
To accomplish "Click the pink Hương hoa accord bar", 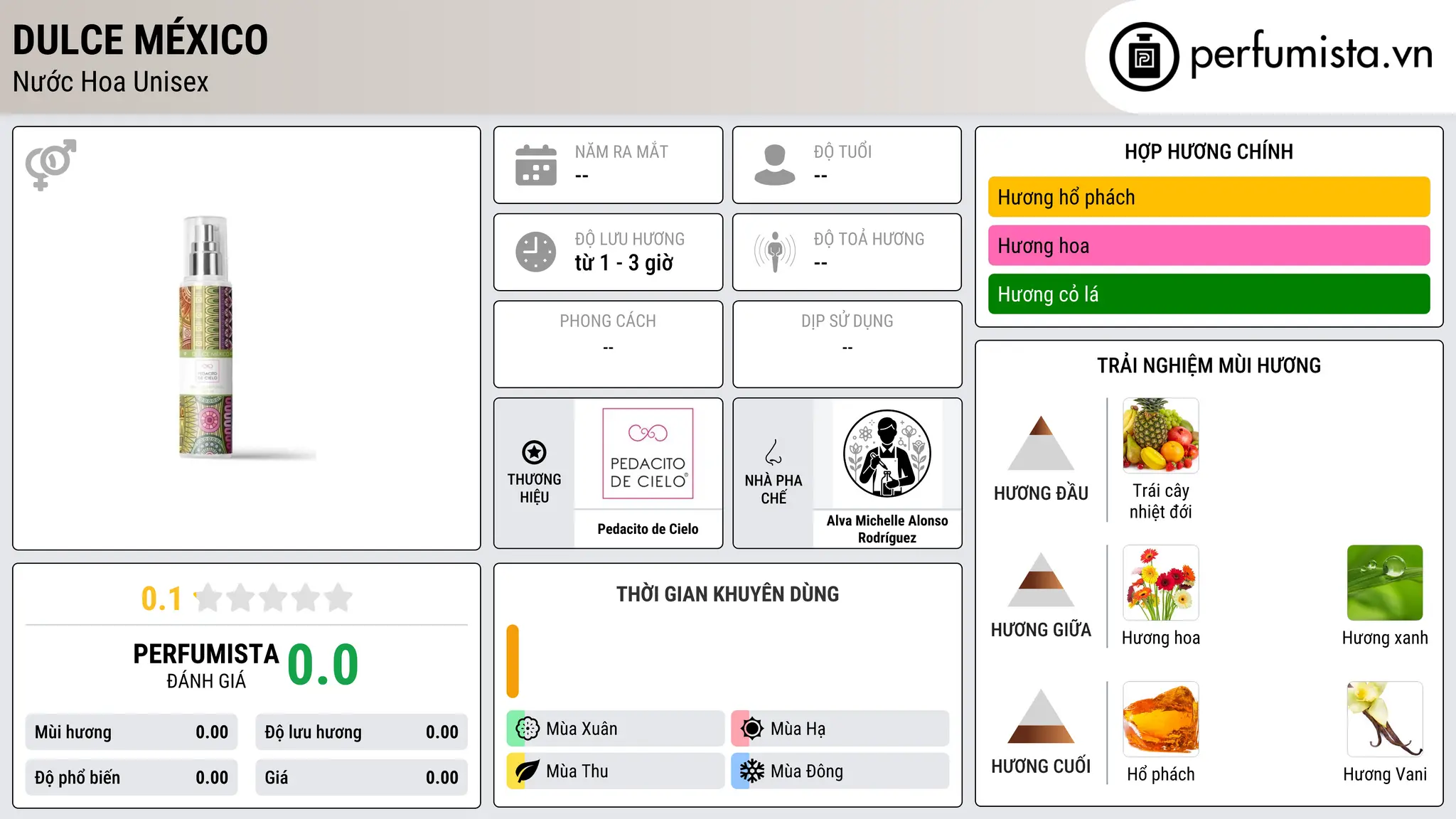I will (1209, 245).
